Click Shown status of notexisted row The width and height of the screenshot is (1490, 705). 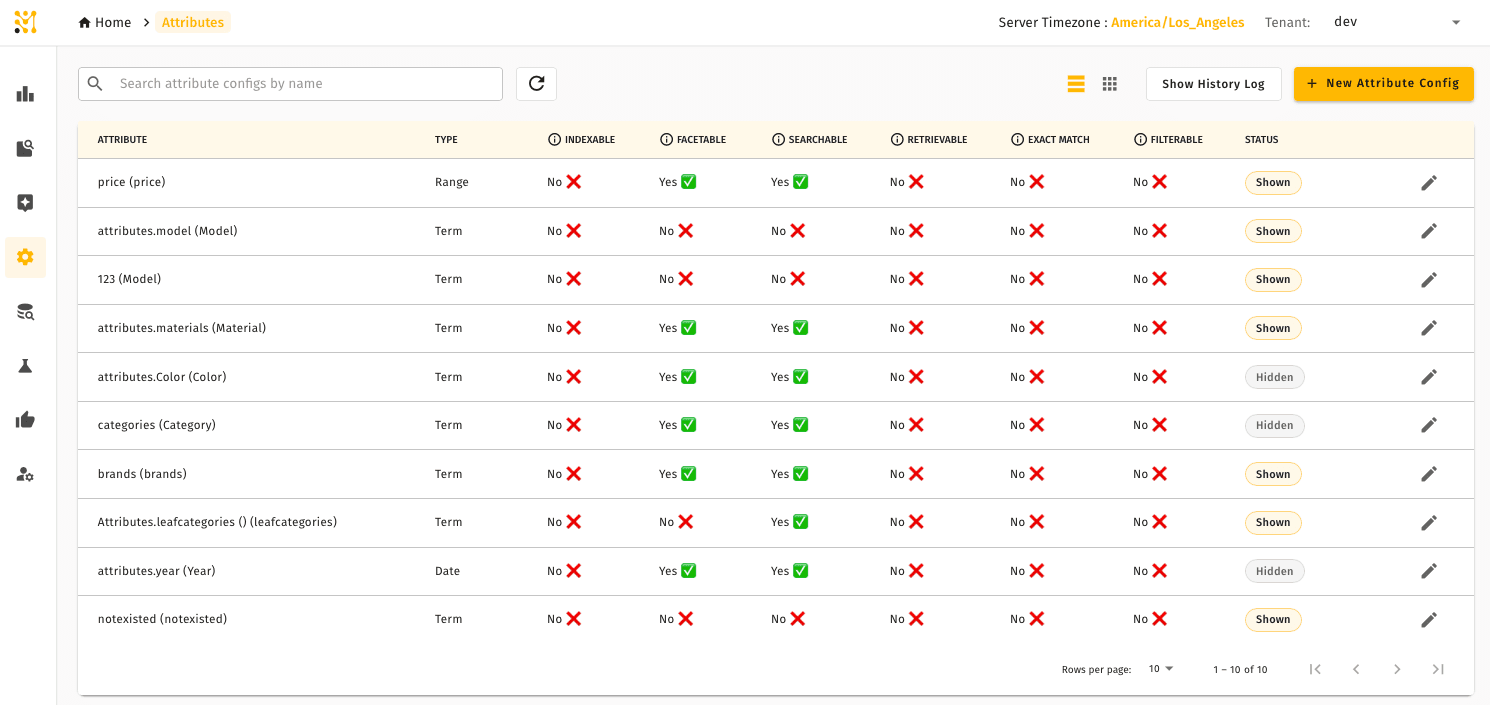[1273, 619]
